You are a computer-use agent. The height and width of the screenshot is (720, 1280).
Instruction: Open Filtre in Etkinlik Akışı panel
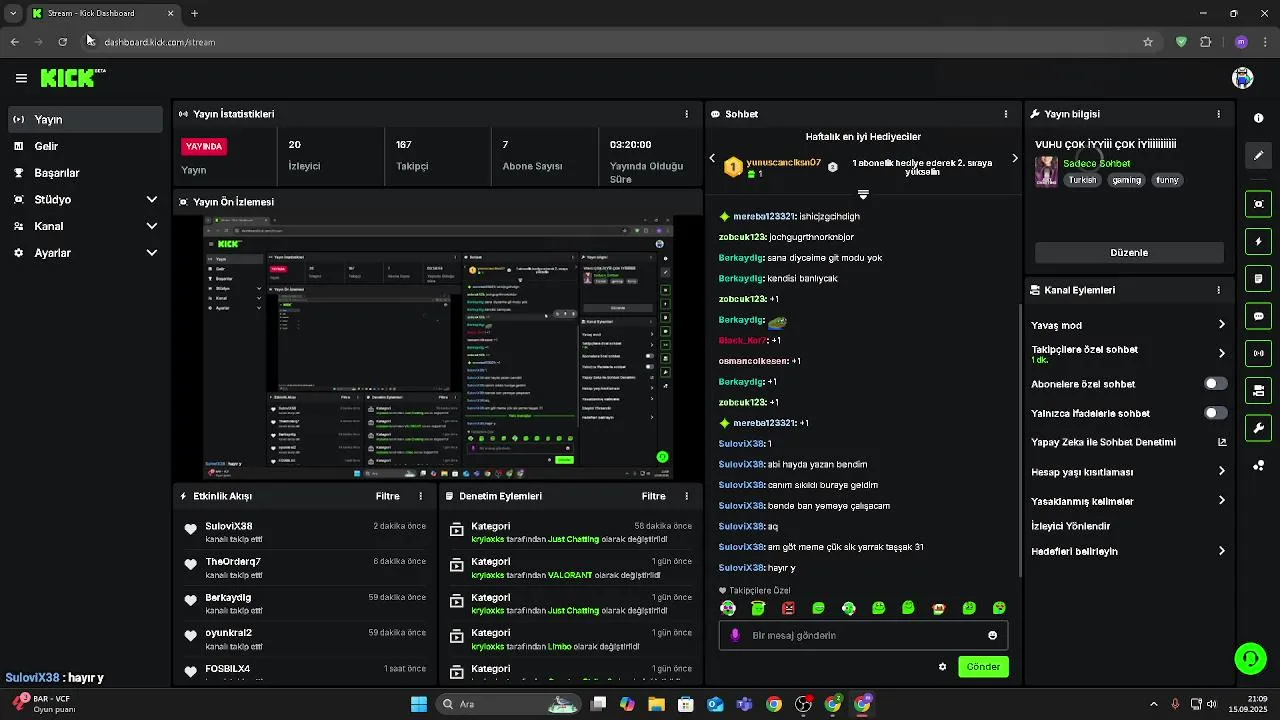tap(387, 496)
